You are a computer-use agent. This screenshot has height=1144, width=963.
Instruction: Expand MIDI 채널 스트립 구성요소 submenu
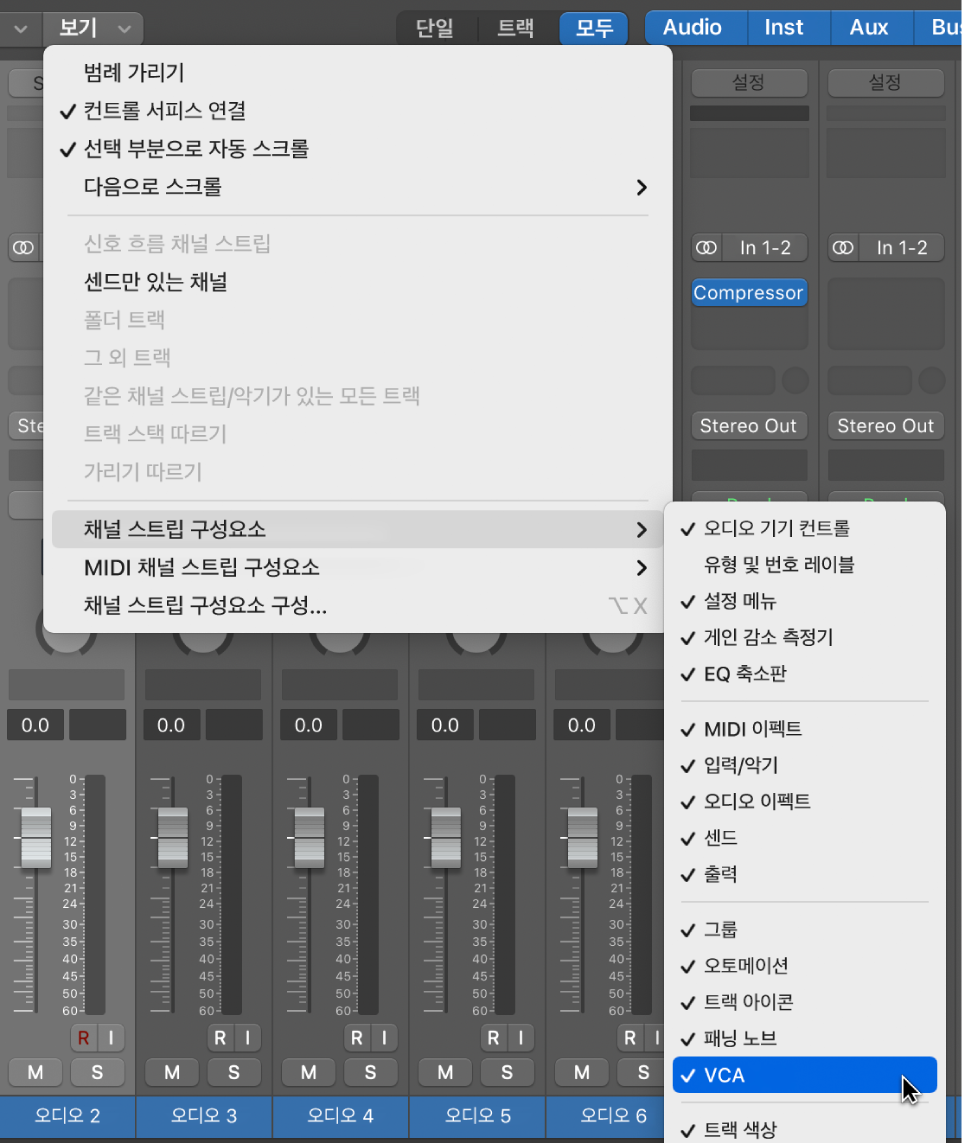(x=357, y=567)
